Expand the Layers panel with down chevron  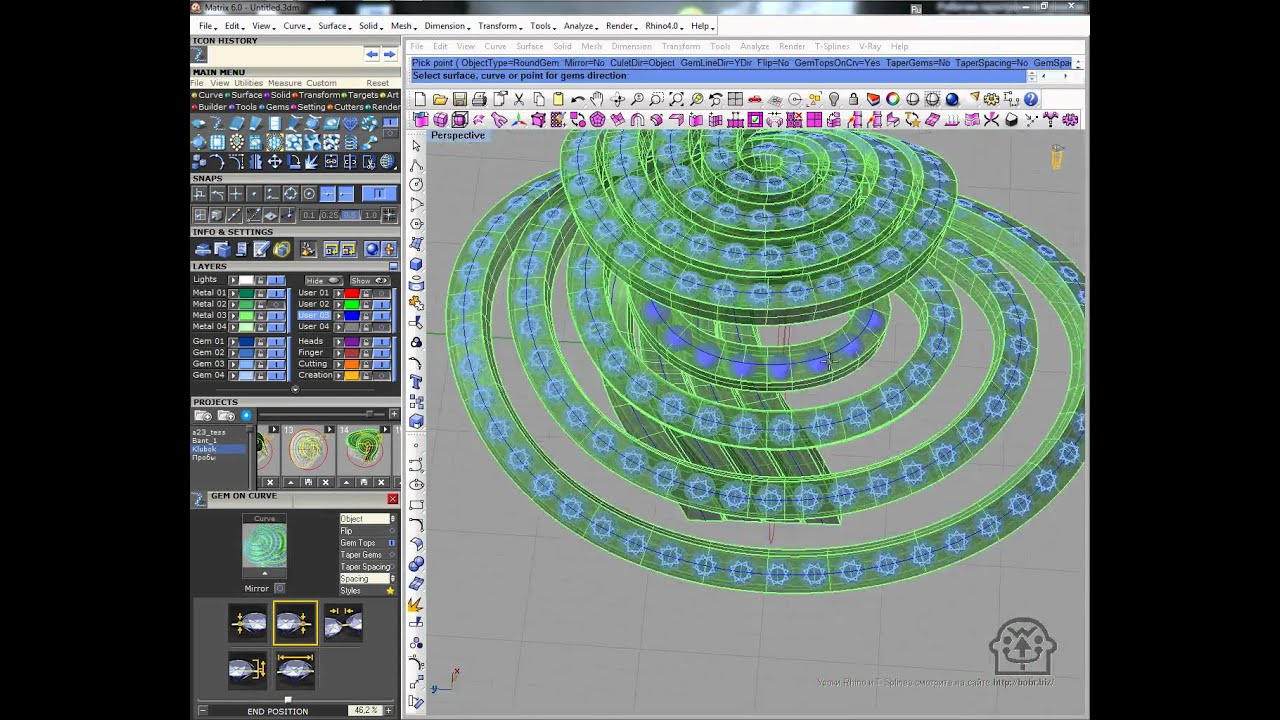(x=295, y=389)
